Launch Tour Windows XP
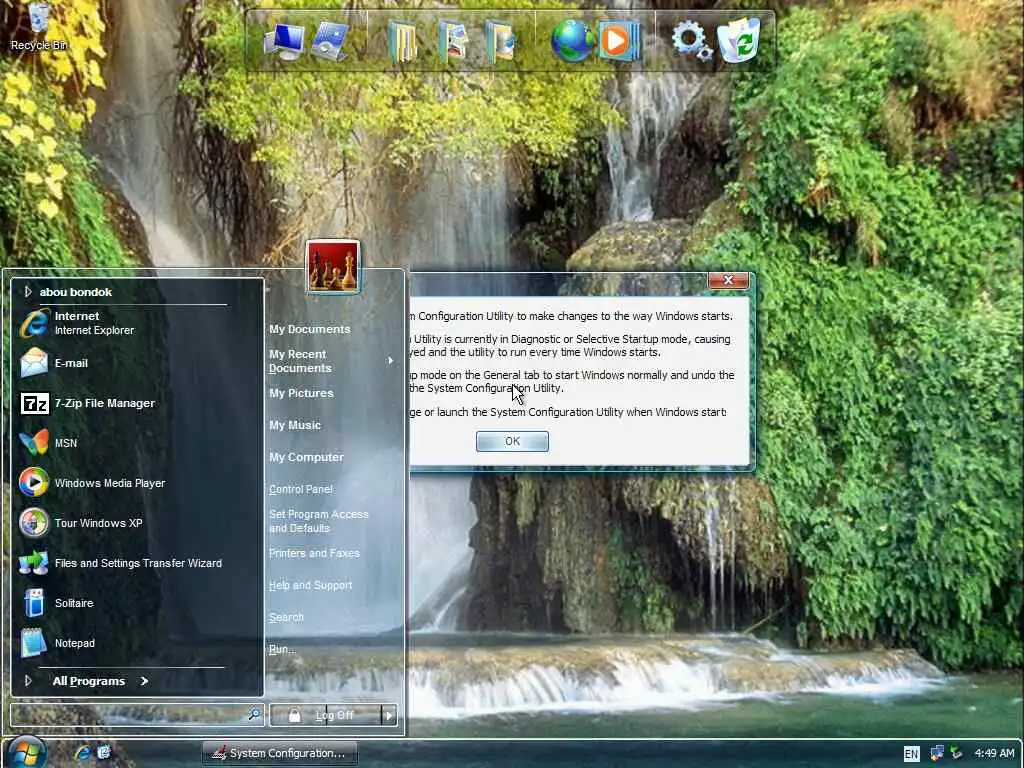 81,523
